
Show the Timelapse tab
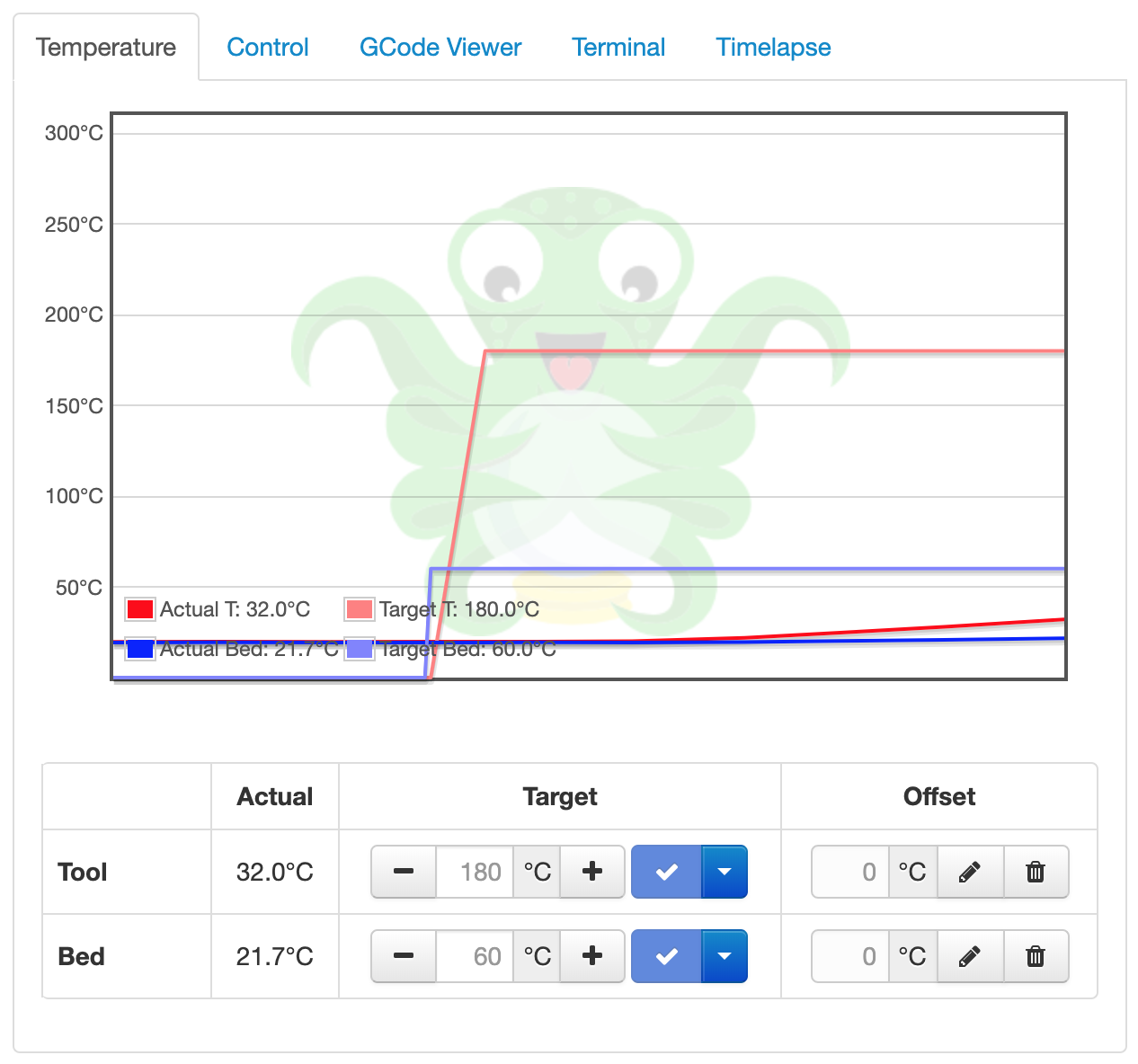pyautogui.click(x=773, y=48)
